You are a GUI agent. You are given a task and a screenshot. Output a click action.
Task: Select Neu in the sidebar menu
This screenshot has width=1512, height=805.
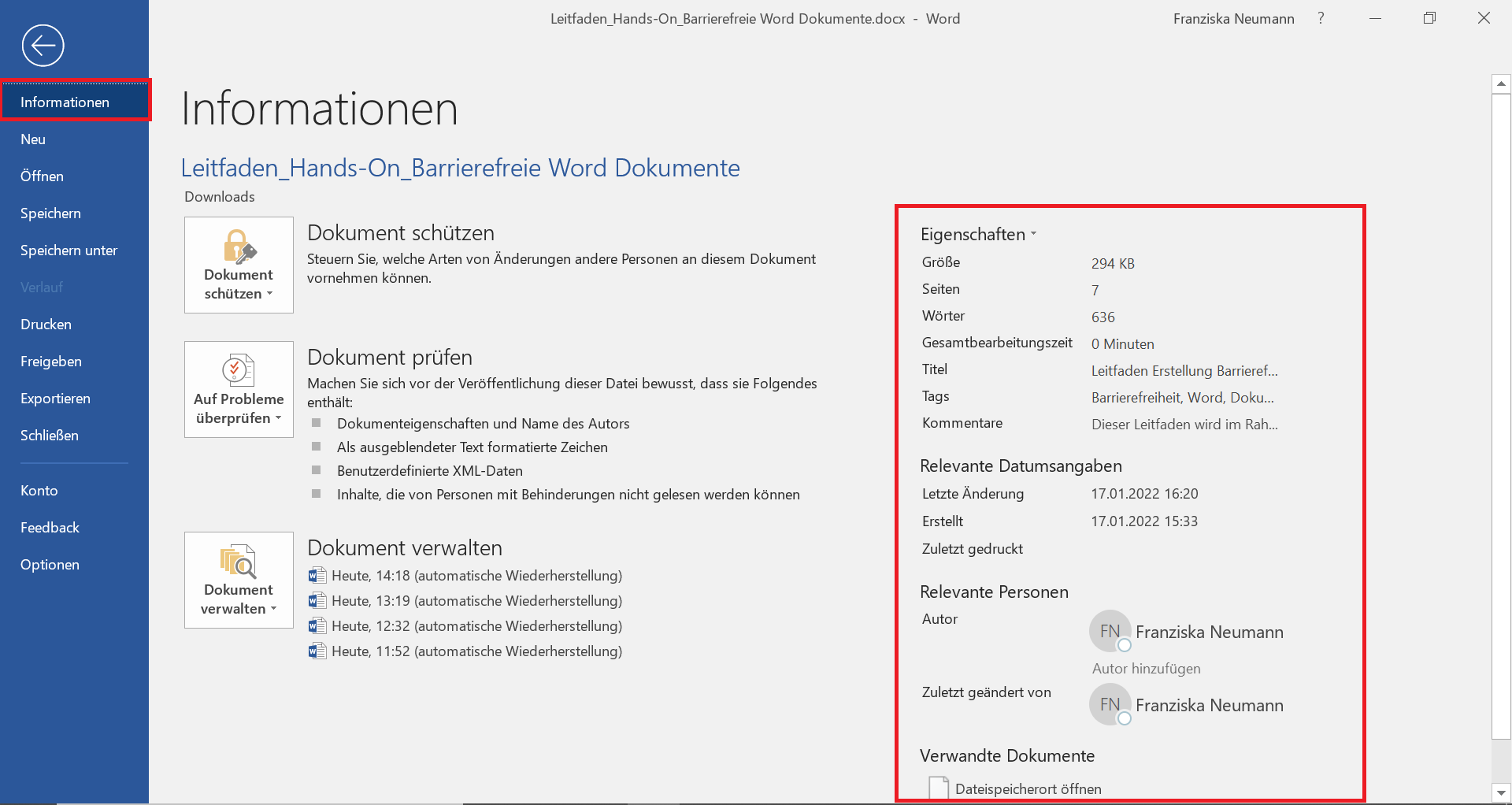(33, 139)
